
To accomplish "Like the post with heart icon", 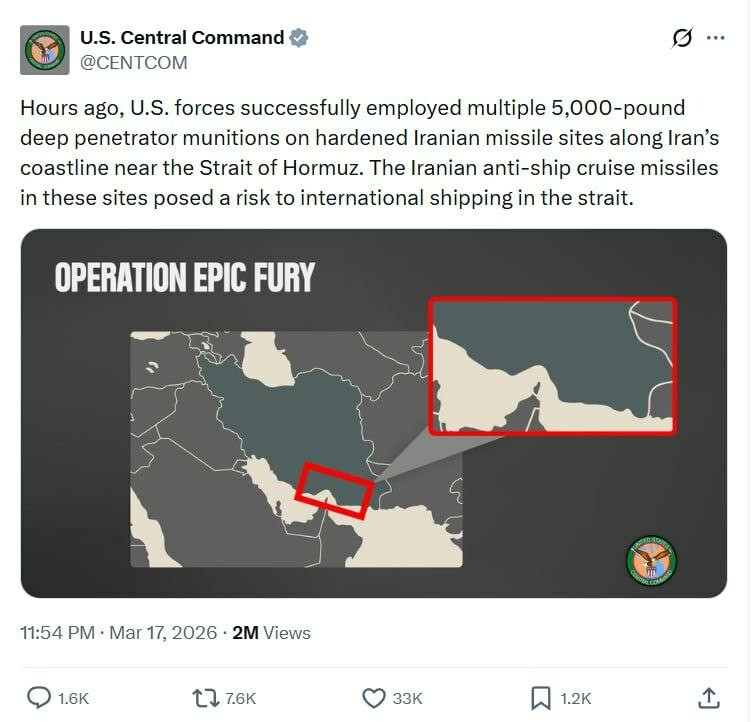I will pyautogui.click(x=372, y=698).
